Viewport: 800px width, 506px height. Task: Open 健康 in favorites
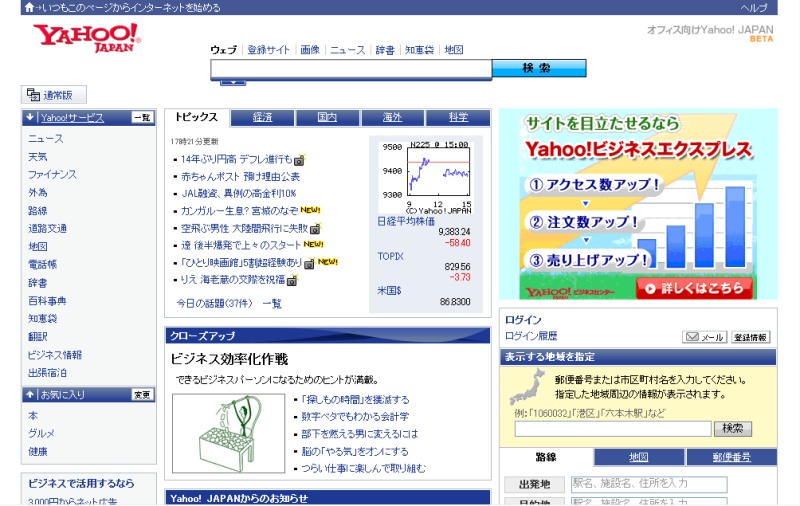[x=37, y=451]
